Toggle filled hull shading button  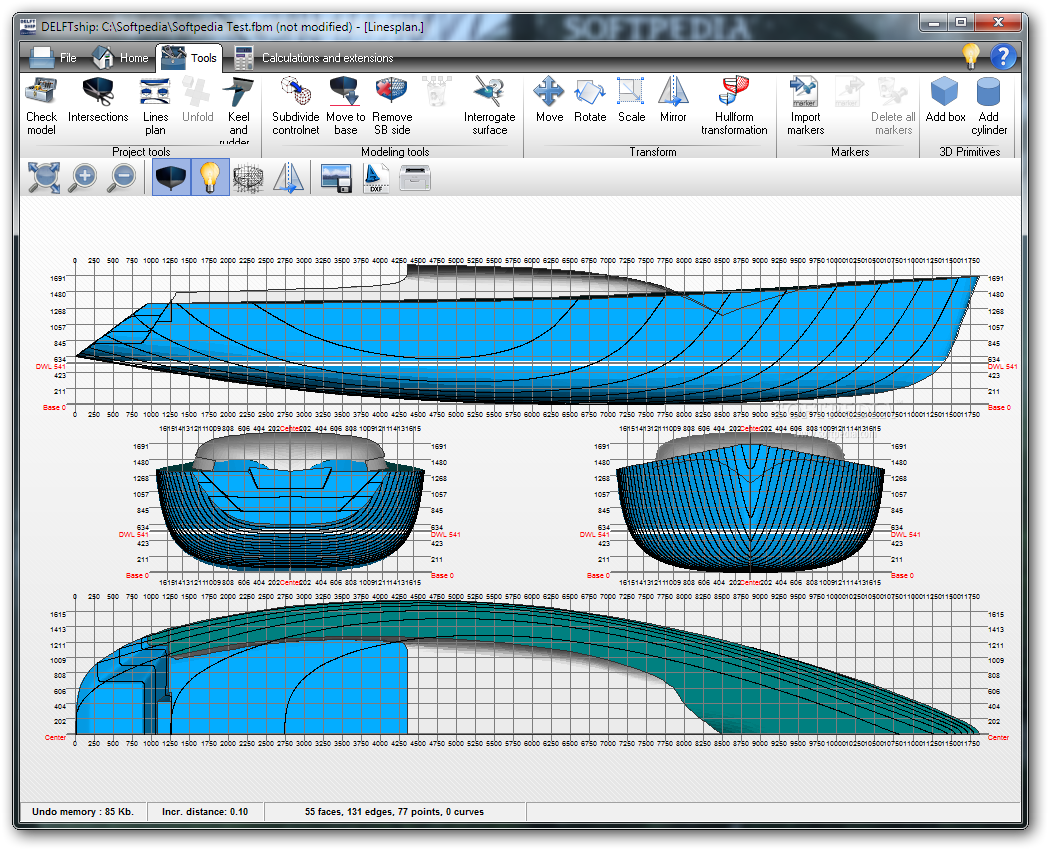coord(171,178)
